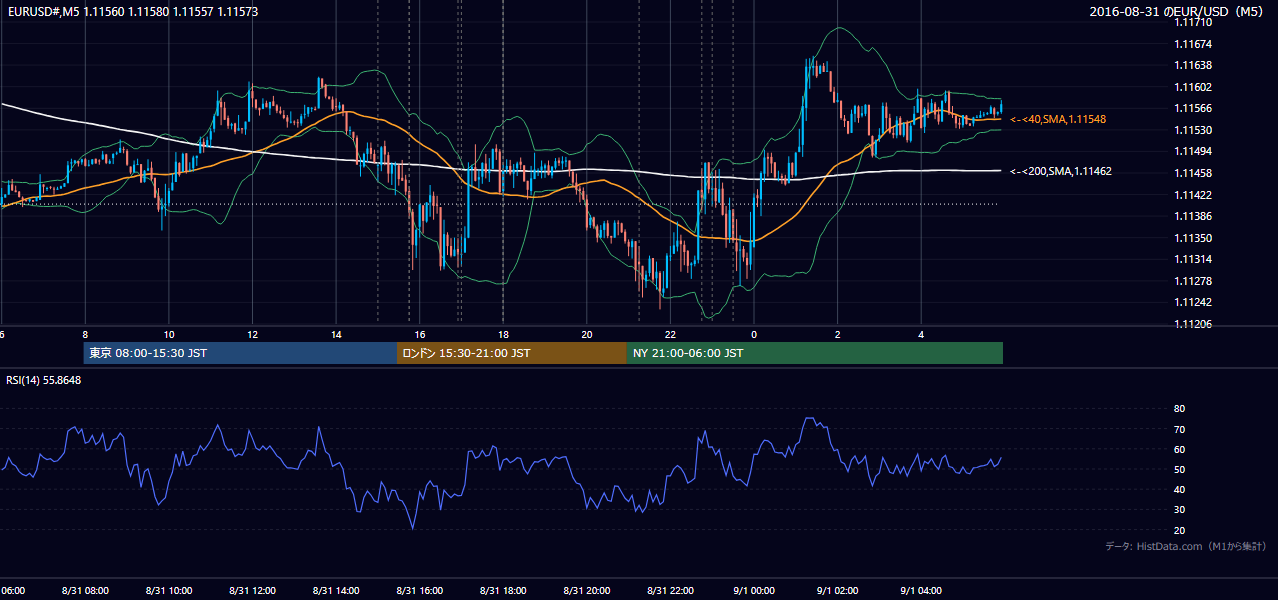Viewport: 1278px width, 600px height.
Task: Click price axis label 1.11206
Action: click(x=1192, y=324)
